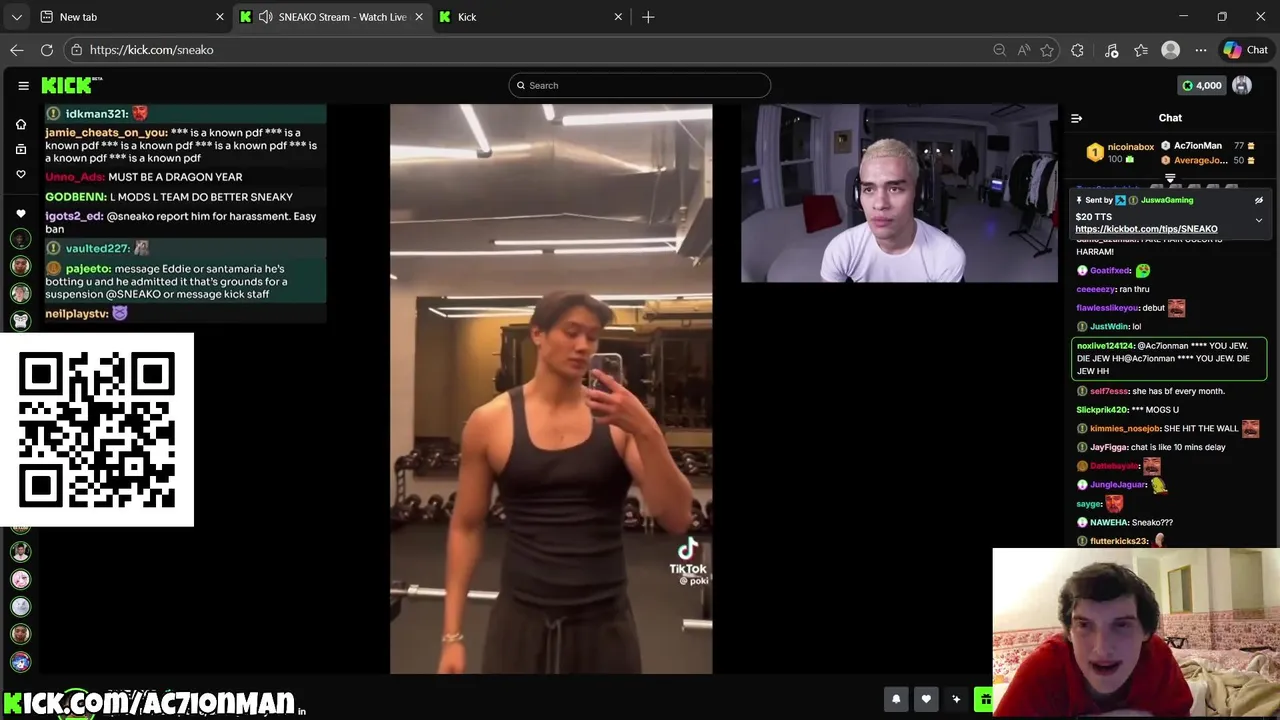
Task: Open the Kick hamburger sidebar menu
Action: 23,86
